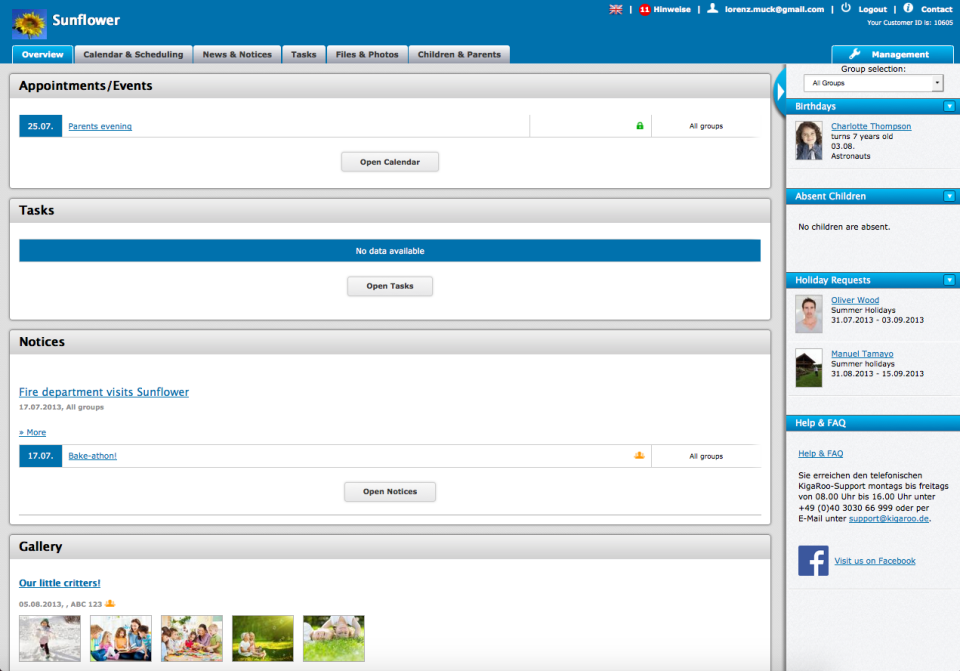The width and height of the screenshot is (960, 671).
Task: Click the Management wrench icon
Action: point(855,54)
